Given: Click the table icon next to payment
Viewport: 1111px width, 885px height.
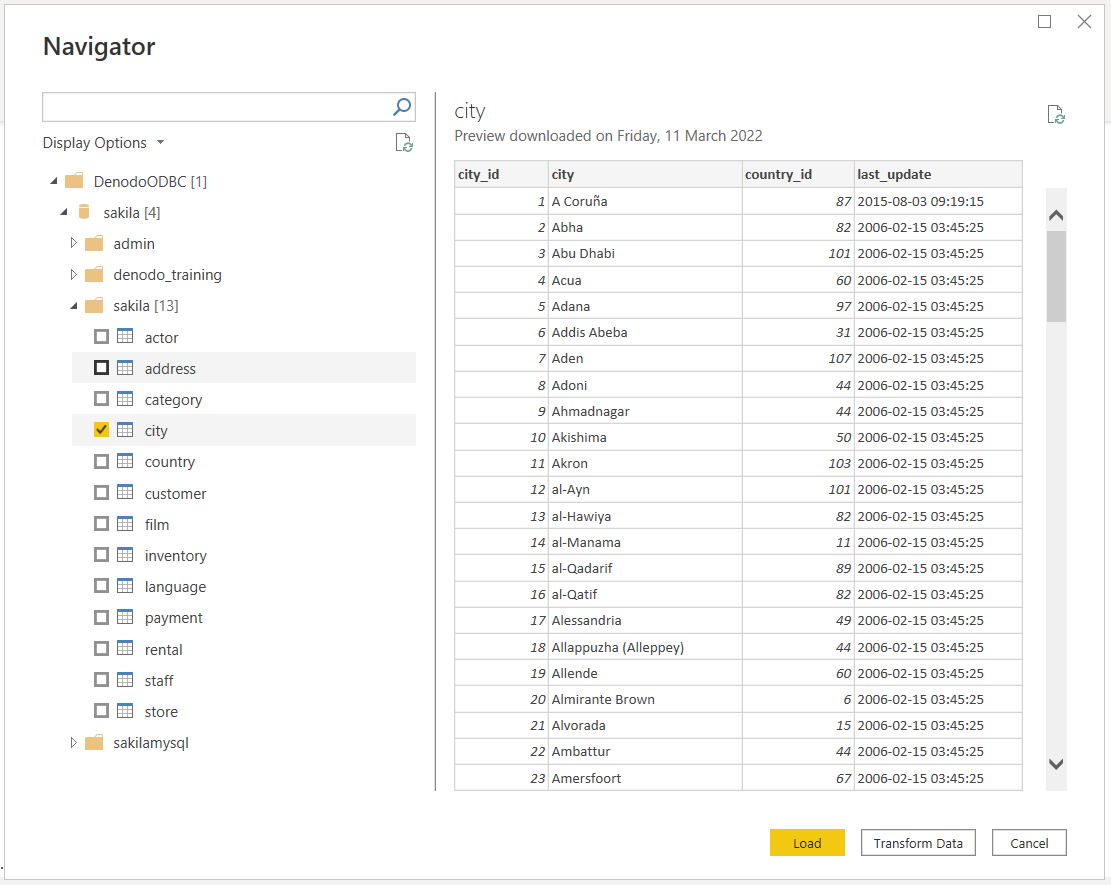Looking at the screenshot, I should click(124, 617).
